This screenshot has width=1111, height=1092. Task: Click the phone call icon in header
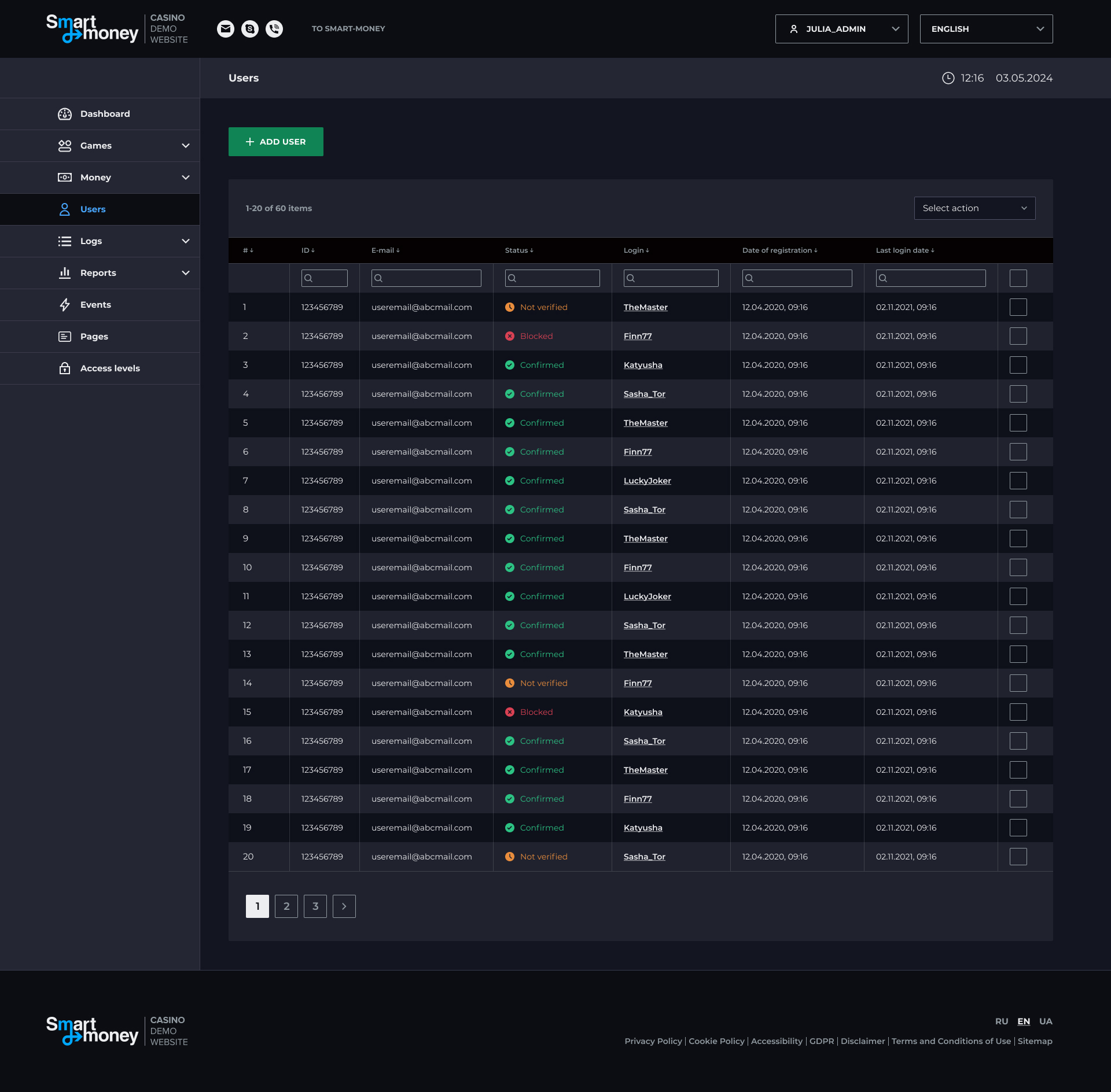click(274, 29)
